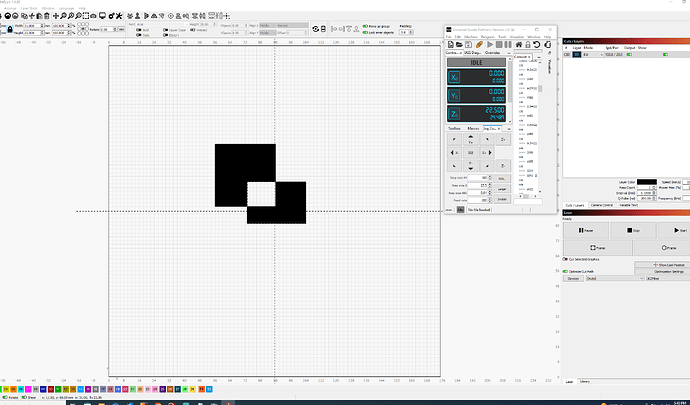Image resolution: width=690 pixels, height=405 pixels.
Task: Click the Unlock padlock icon in UGS toolbar
Action: pyautogui.click(x=528, y=44)
